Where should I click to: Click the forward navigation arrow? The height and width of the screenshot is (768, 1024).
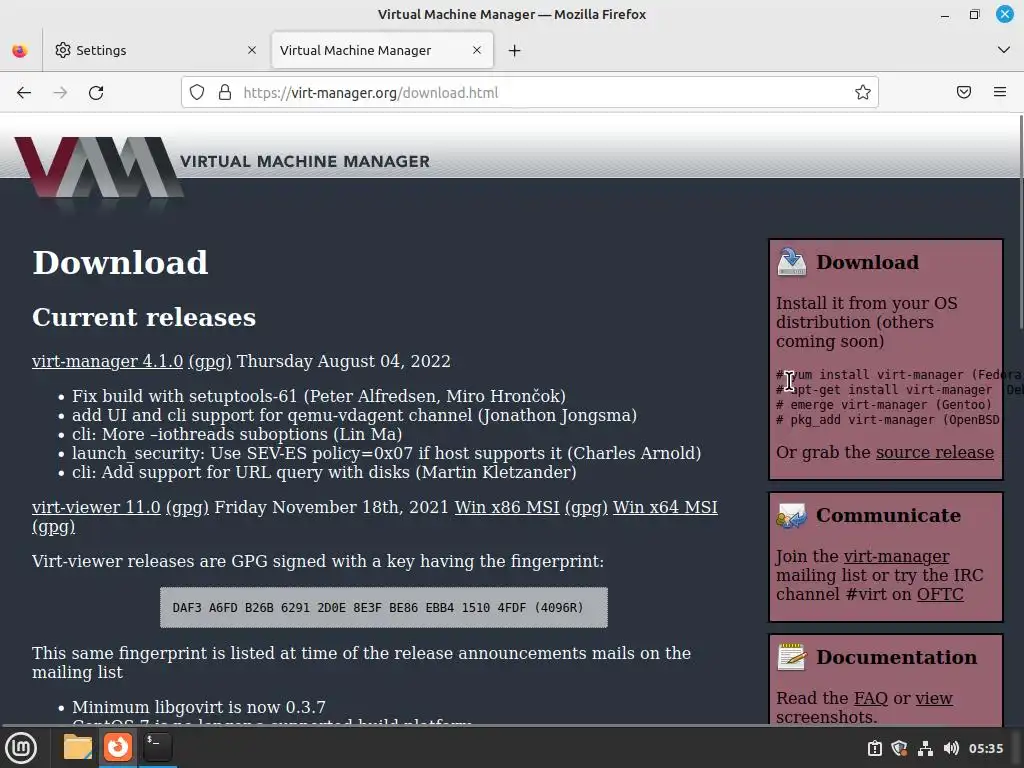pos(60,93)
